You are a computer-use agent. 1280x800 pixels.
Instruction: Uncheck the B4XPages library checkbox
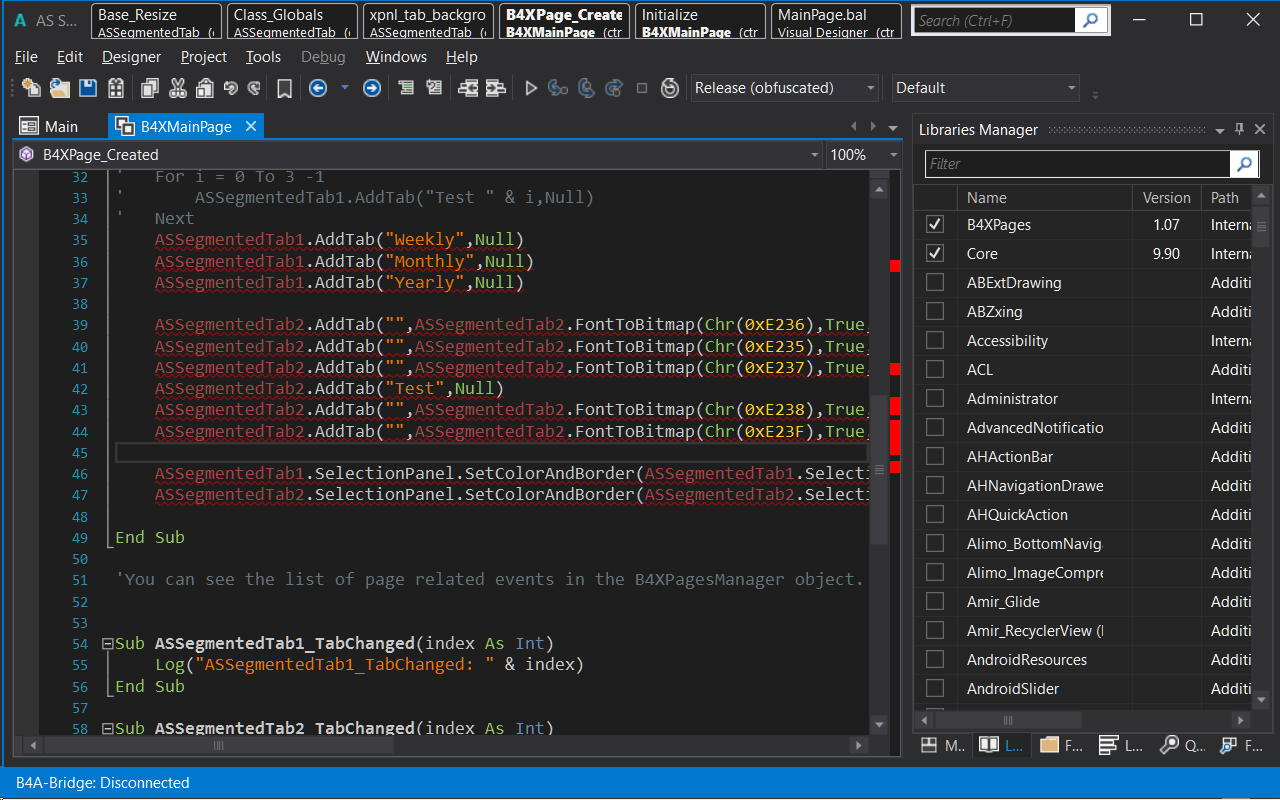[x=935, y=225]
